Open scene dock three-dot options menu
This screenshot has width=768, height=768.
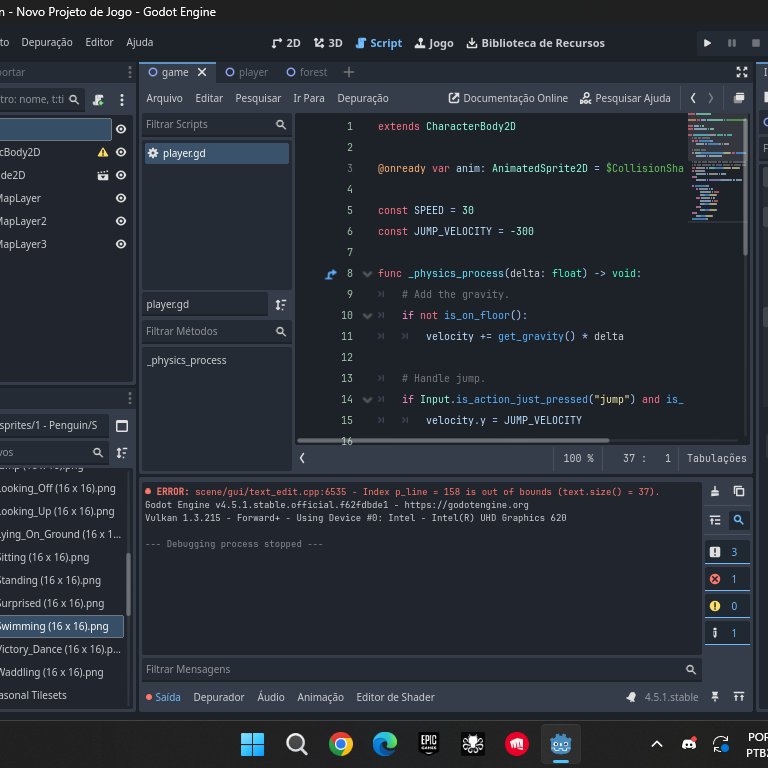(x=121, y=100)
